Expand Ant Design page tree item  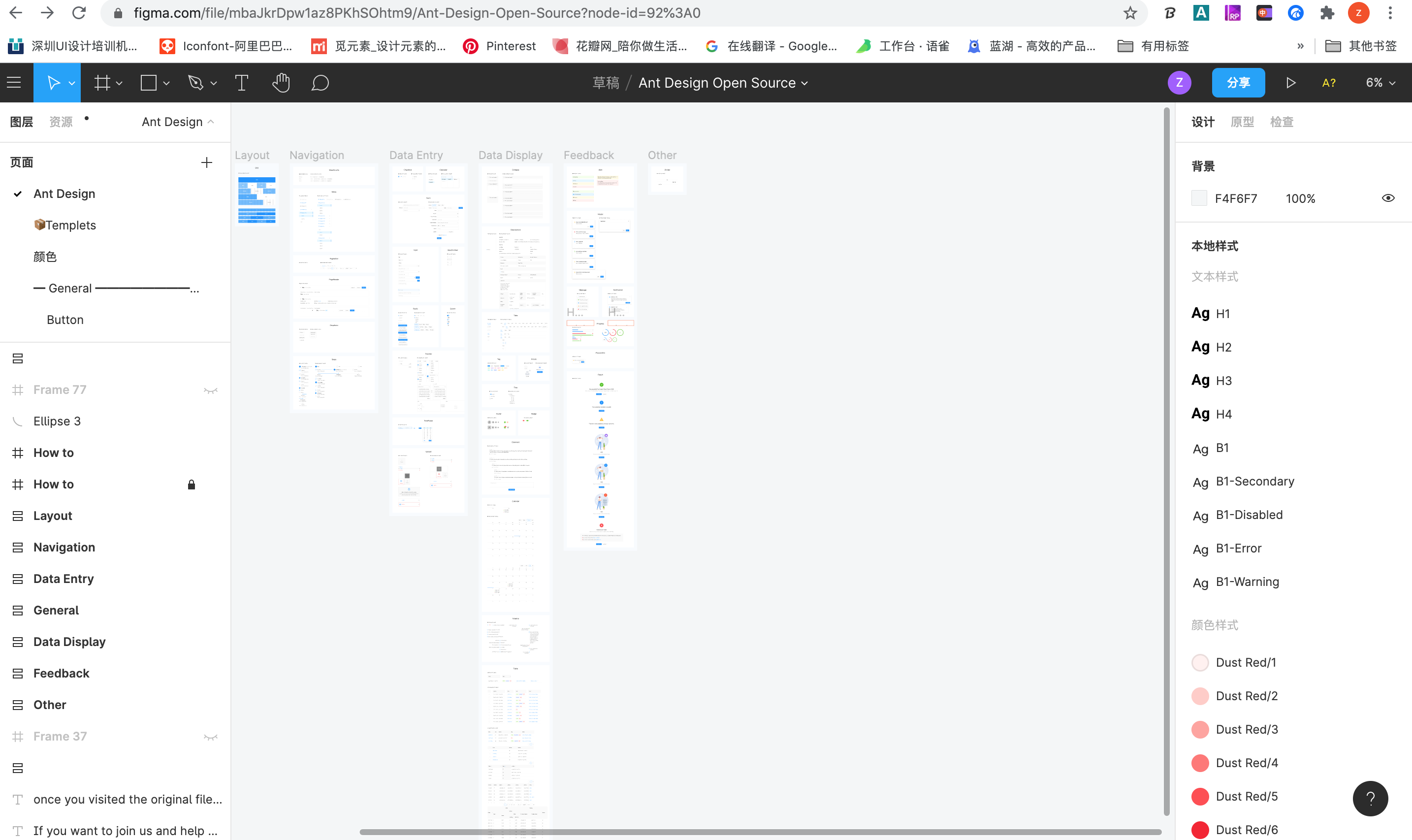point(18,193)
